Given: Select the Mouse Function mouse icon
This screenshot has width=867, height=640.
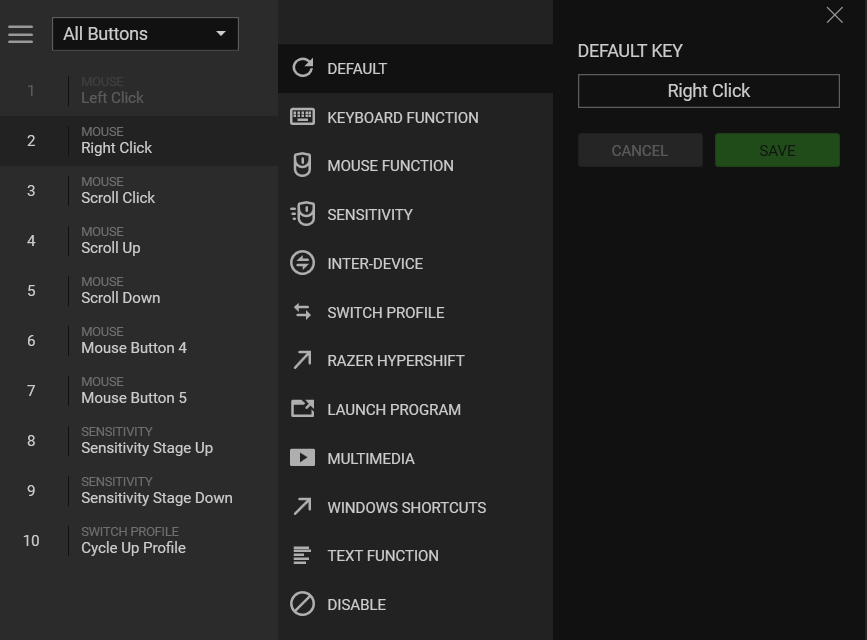Looking at the screenshot, I should [302, 165].
